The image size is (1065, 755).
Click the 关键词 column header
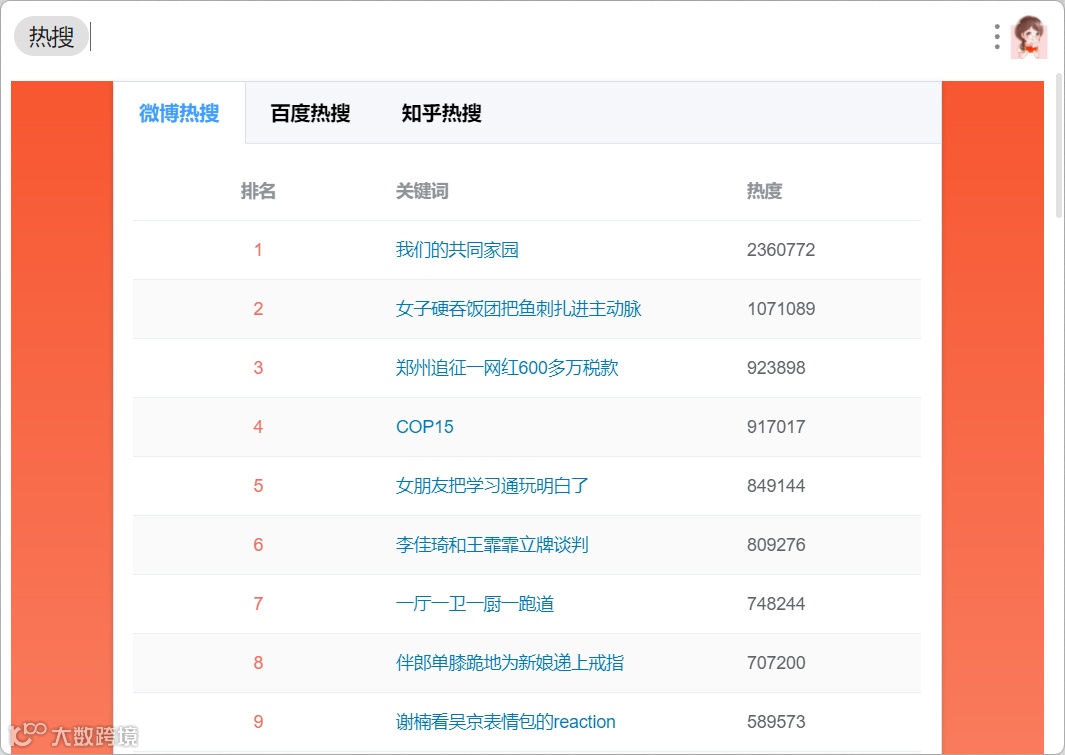tap(422, 191)
